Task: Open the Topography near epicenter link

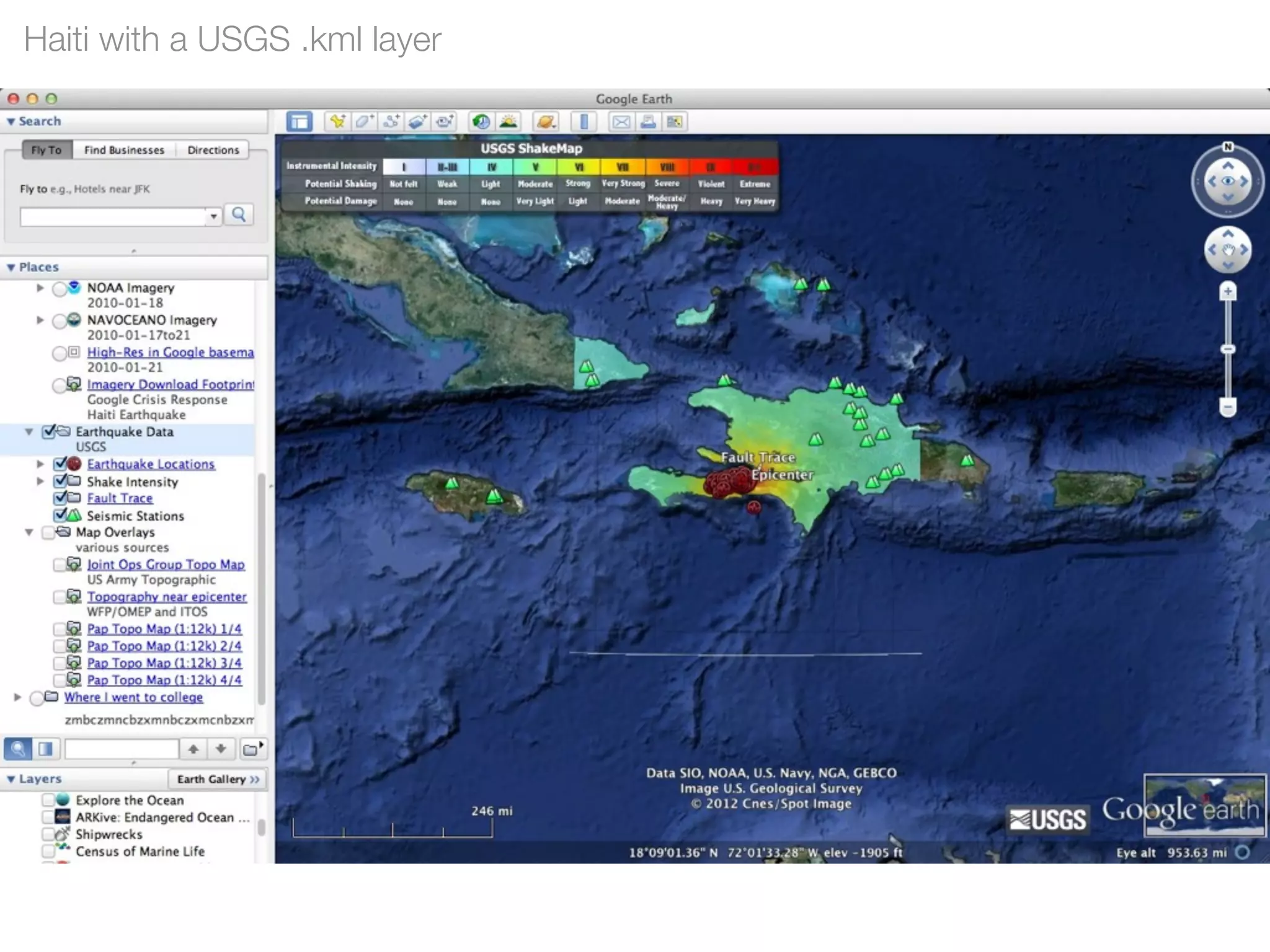Action: [167, 596]
